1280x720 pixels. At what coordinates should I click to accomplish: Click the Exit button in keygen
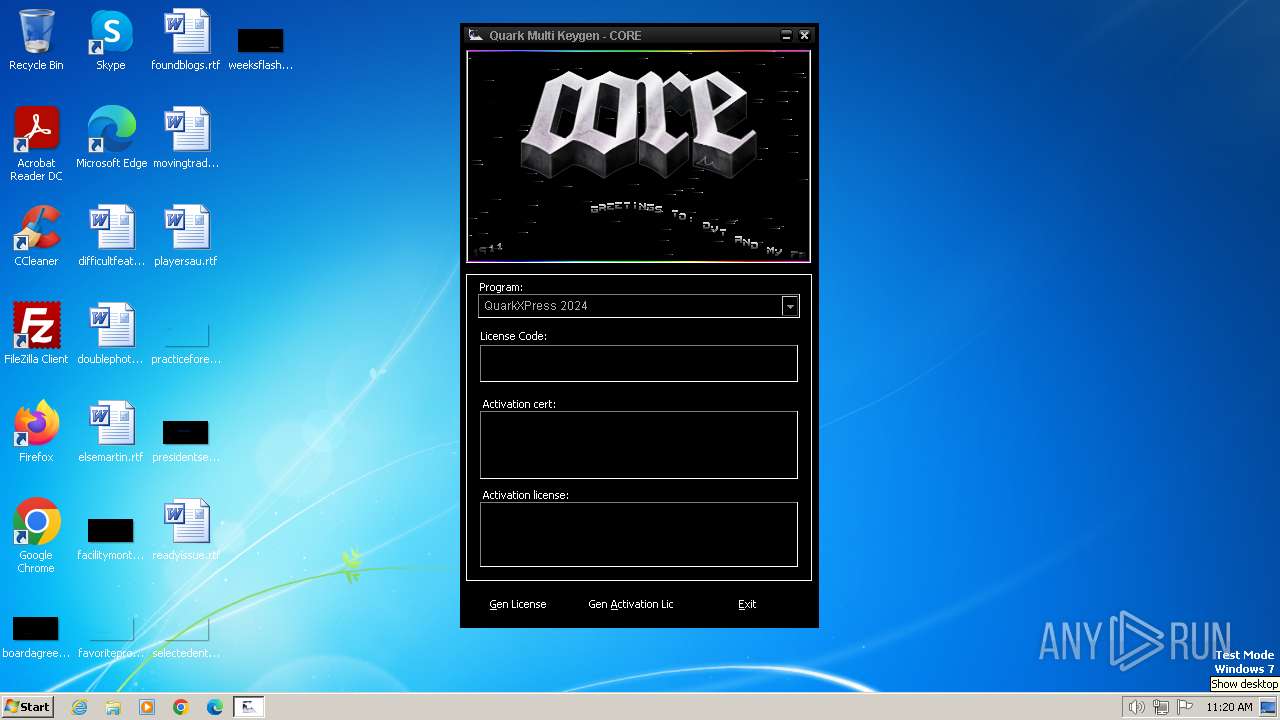coord(747,604)
